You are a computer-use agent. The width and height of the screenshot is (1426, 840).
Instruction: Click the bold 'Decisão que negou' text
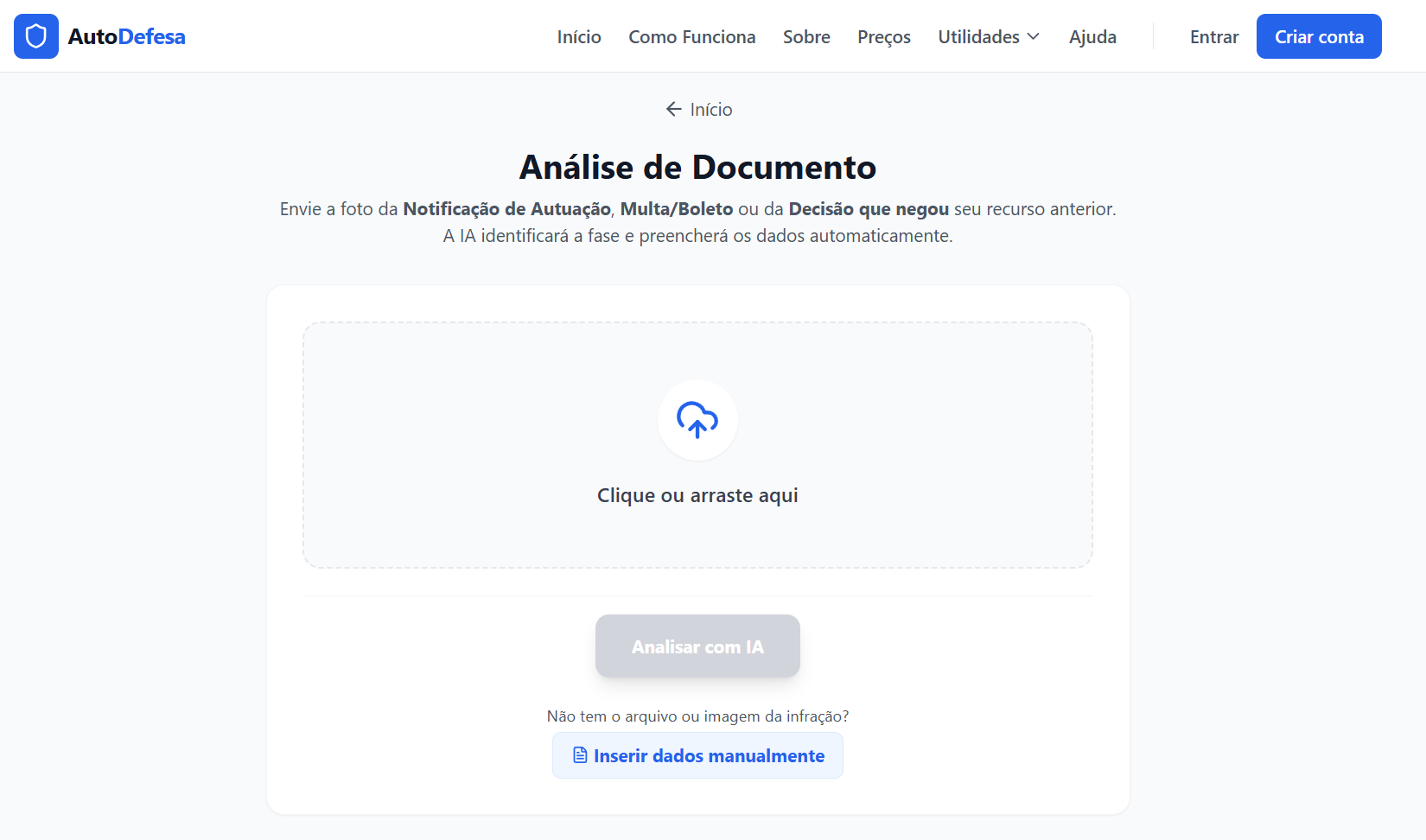tap(869, 209)
